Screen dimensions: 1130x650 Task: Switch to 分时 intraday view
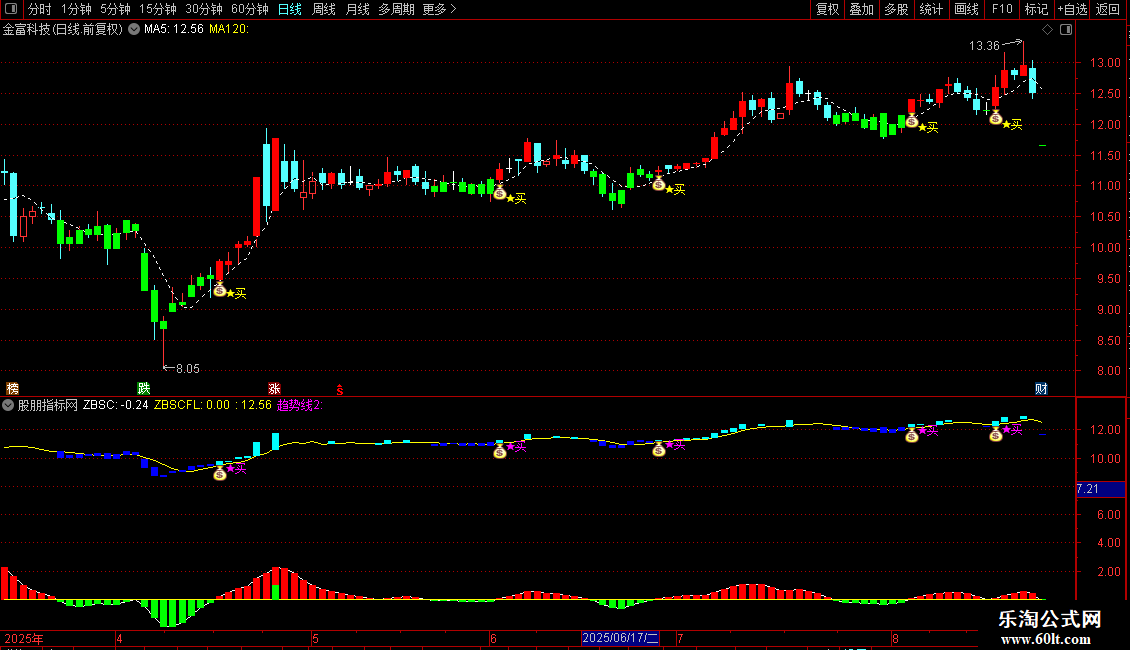[x=40, y=9]
